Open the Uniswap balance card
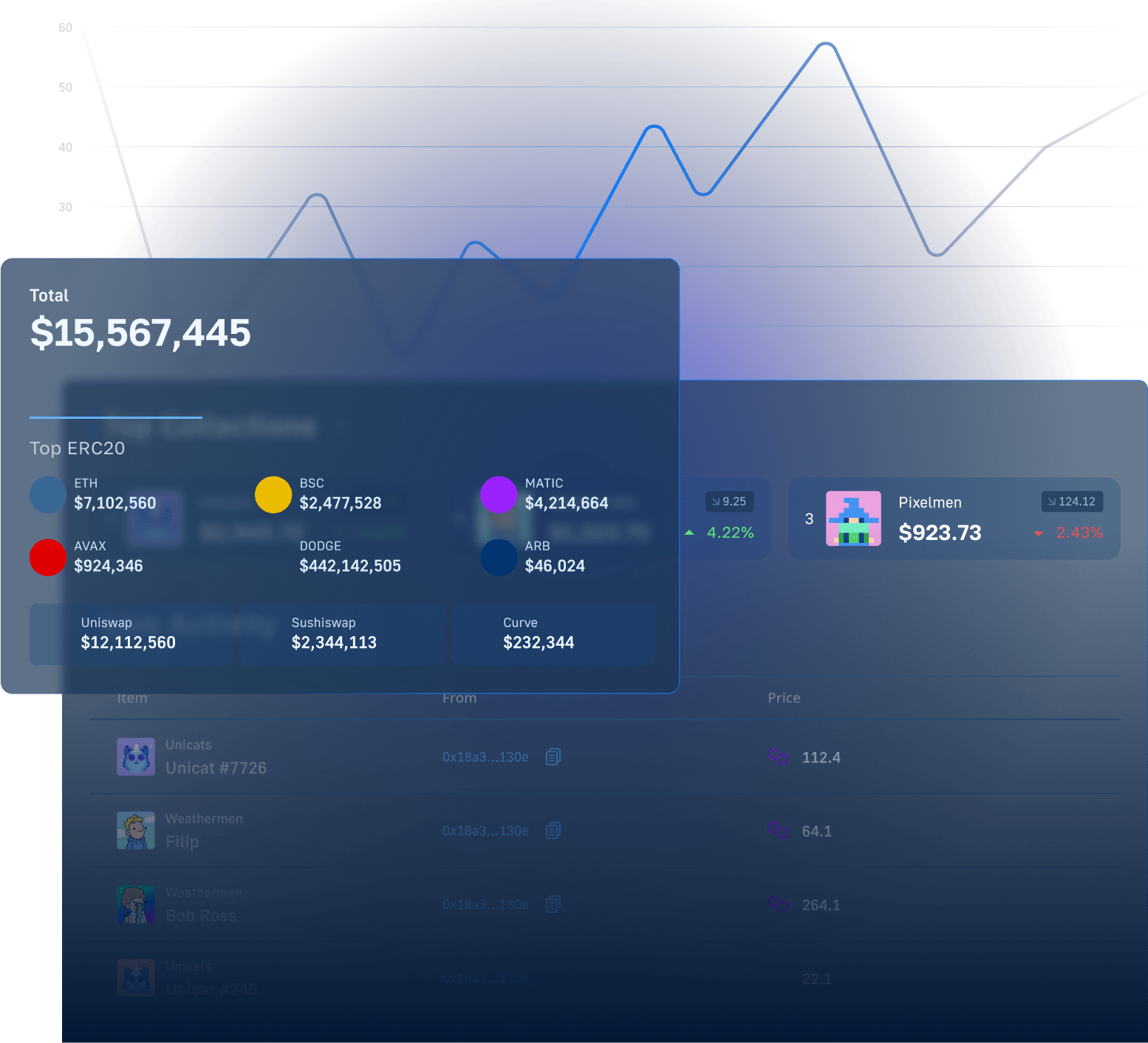Screen dimensions: 1148x1043 point(131,635)
